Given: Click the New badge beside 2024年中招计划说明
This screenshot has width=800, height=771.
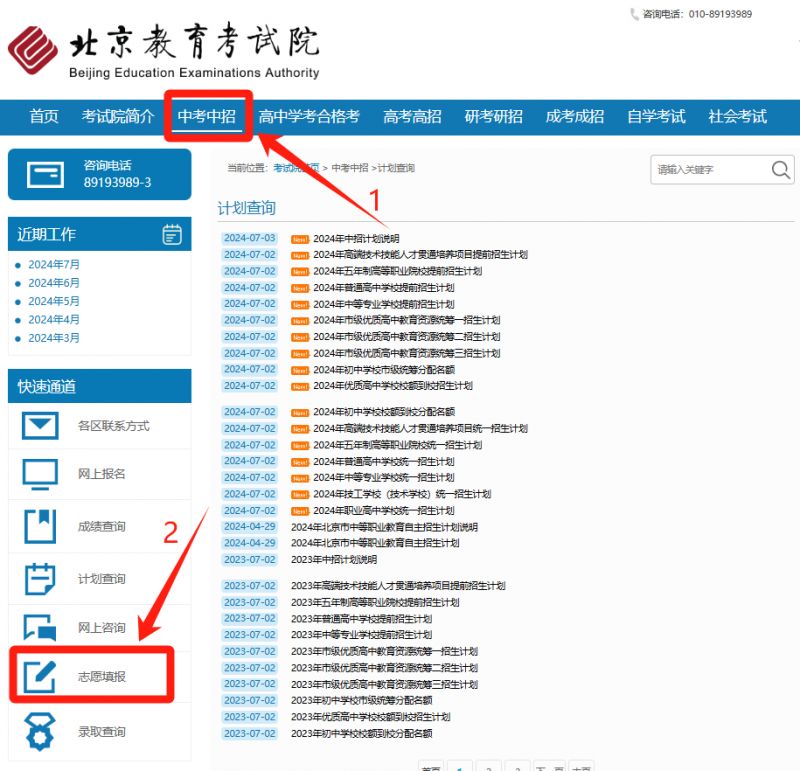Looking at the screenshot, I should click(300, 239).
